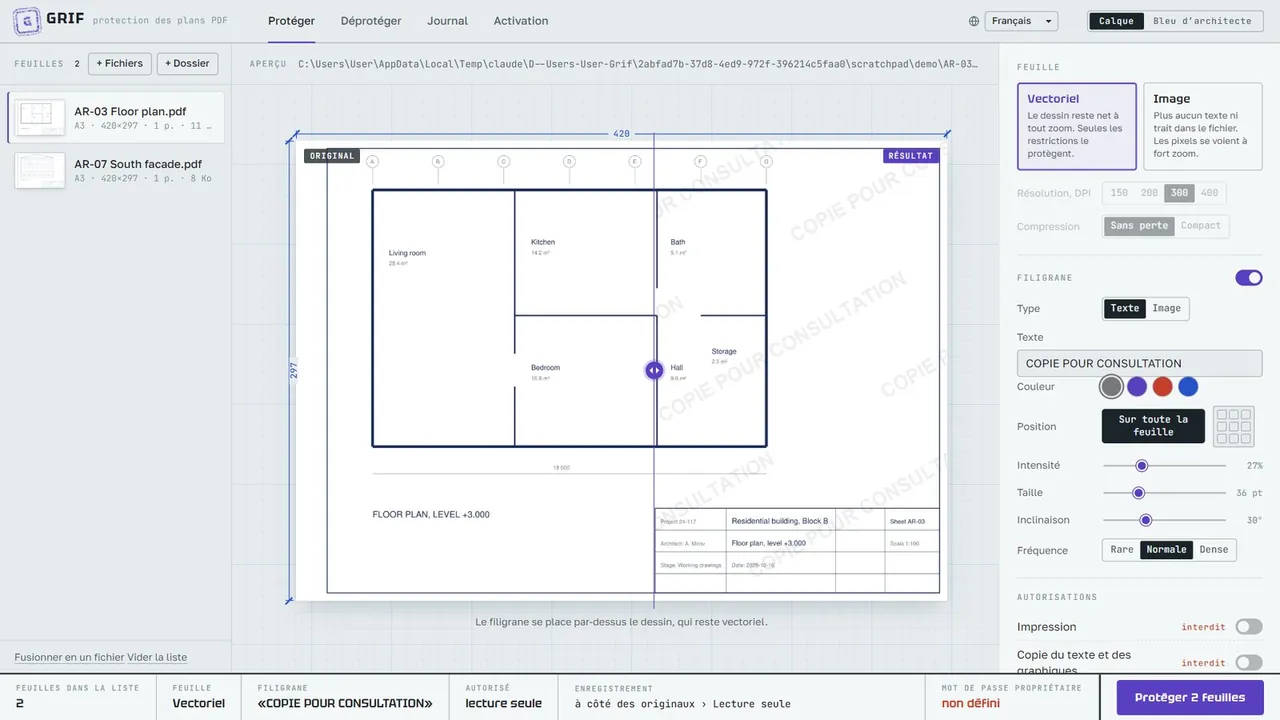Image resolution: width=1280 pixels, height=720 pixels.
Task: Pick the grey watermark color swatch
Action: pos(1111,387)
